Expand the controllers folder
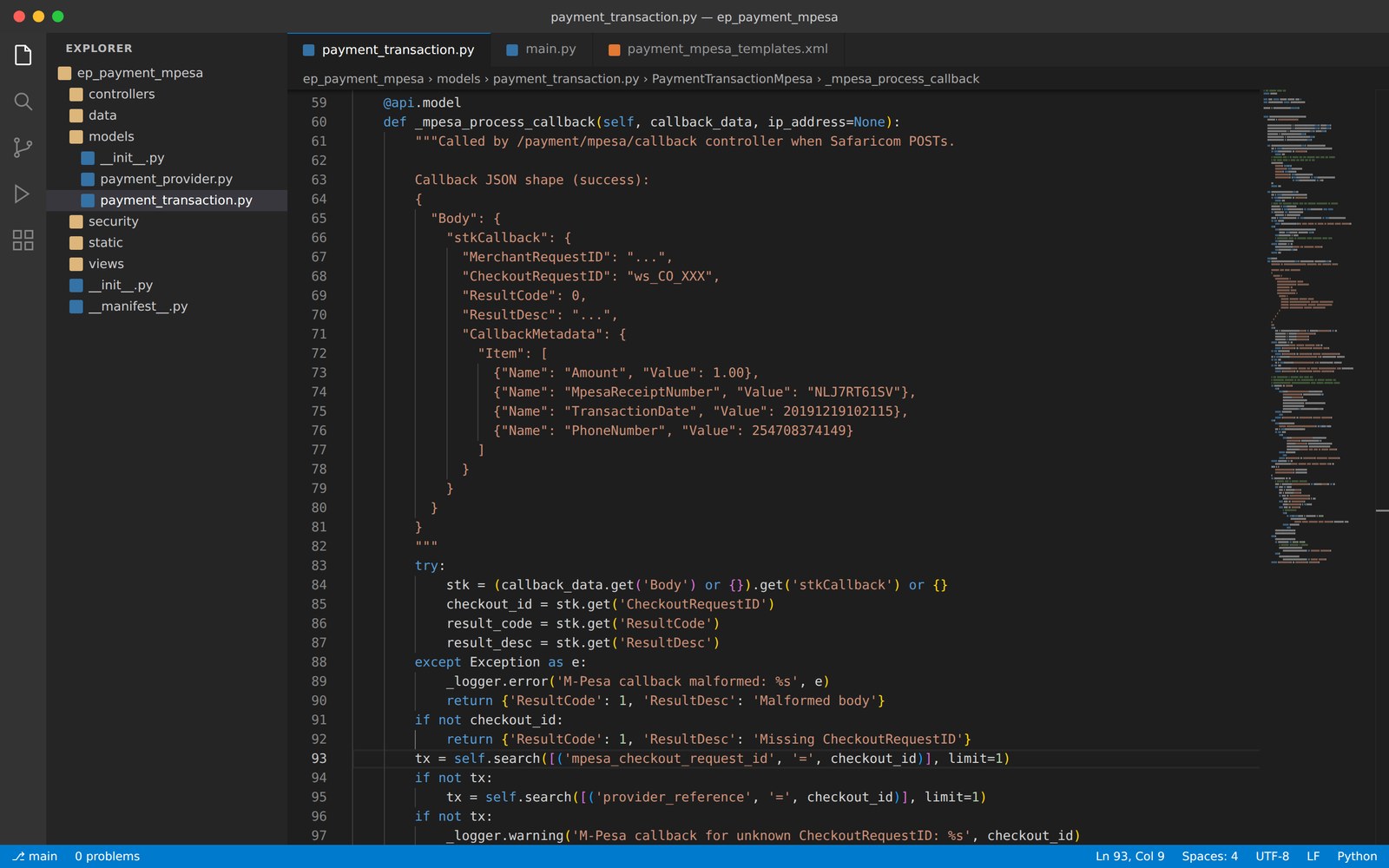The height and width of the screenshot is (868, 1389). [x=167, y=94]
